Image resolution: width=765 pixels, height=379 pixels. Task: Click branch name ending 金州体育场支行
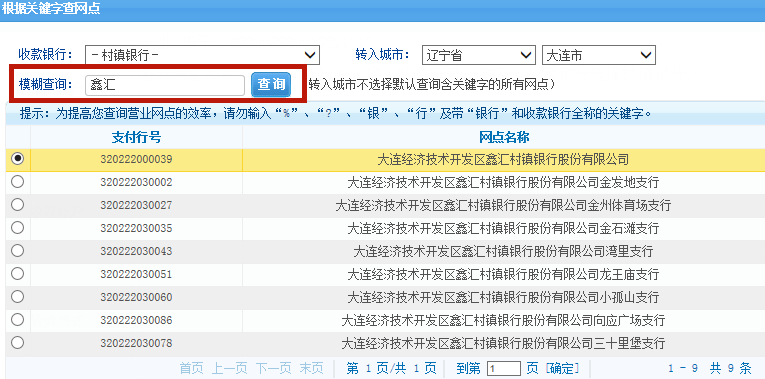tap(503, 205)
